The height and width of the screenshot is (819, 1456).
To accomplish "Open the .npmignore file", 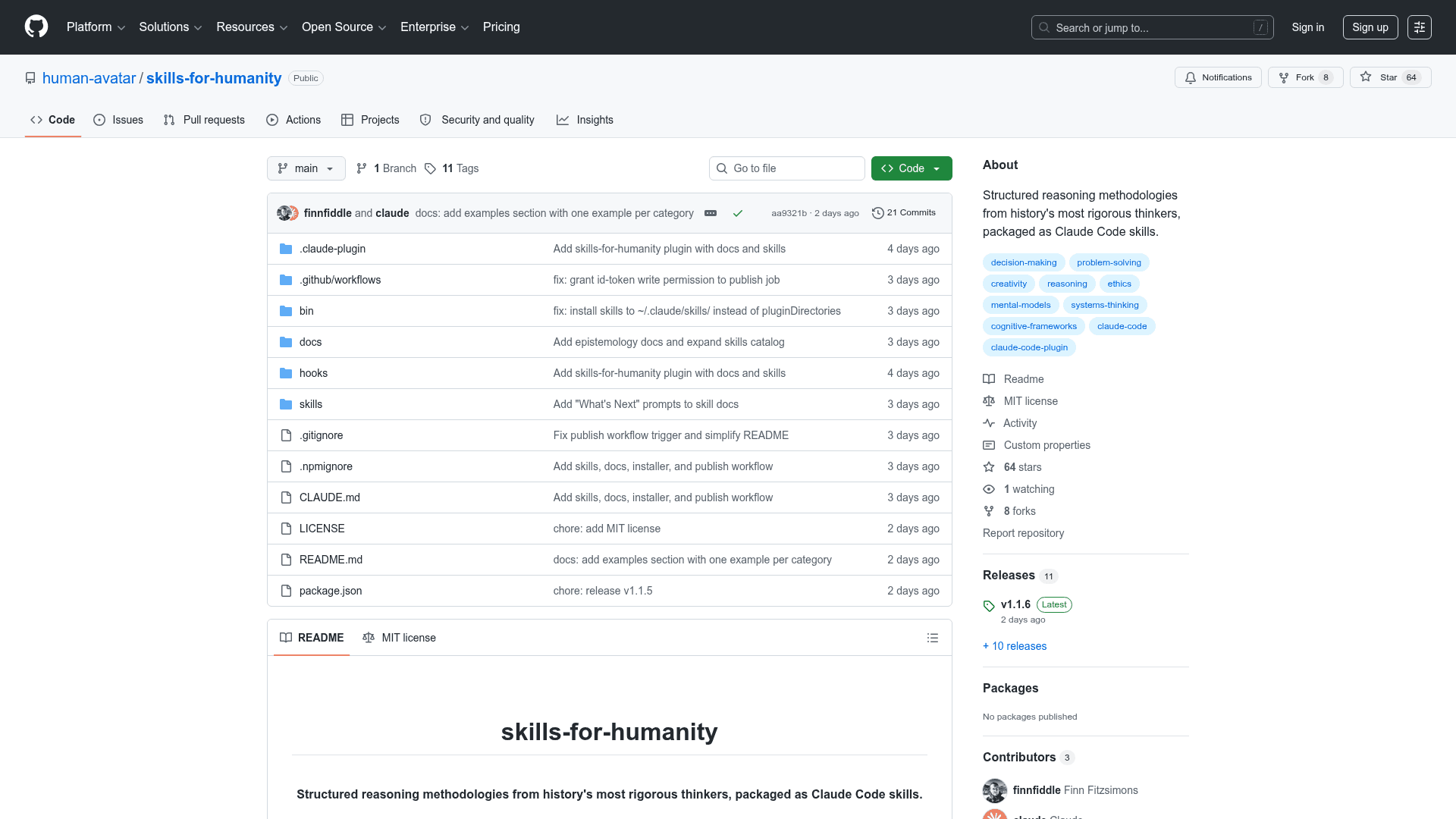I will [326, 466].
